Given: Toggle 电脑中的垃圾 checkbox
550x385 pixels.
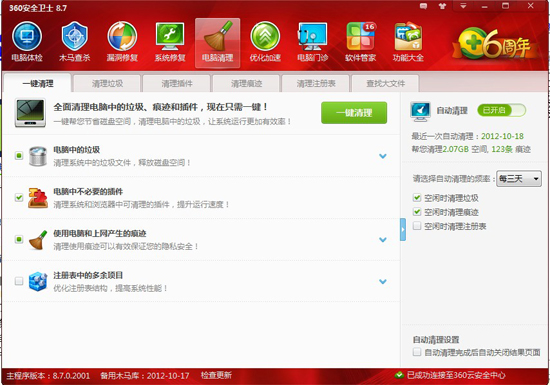Looking at the screenshot, I should click(x=19, y=155).
